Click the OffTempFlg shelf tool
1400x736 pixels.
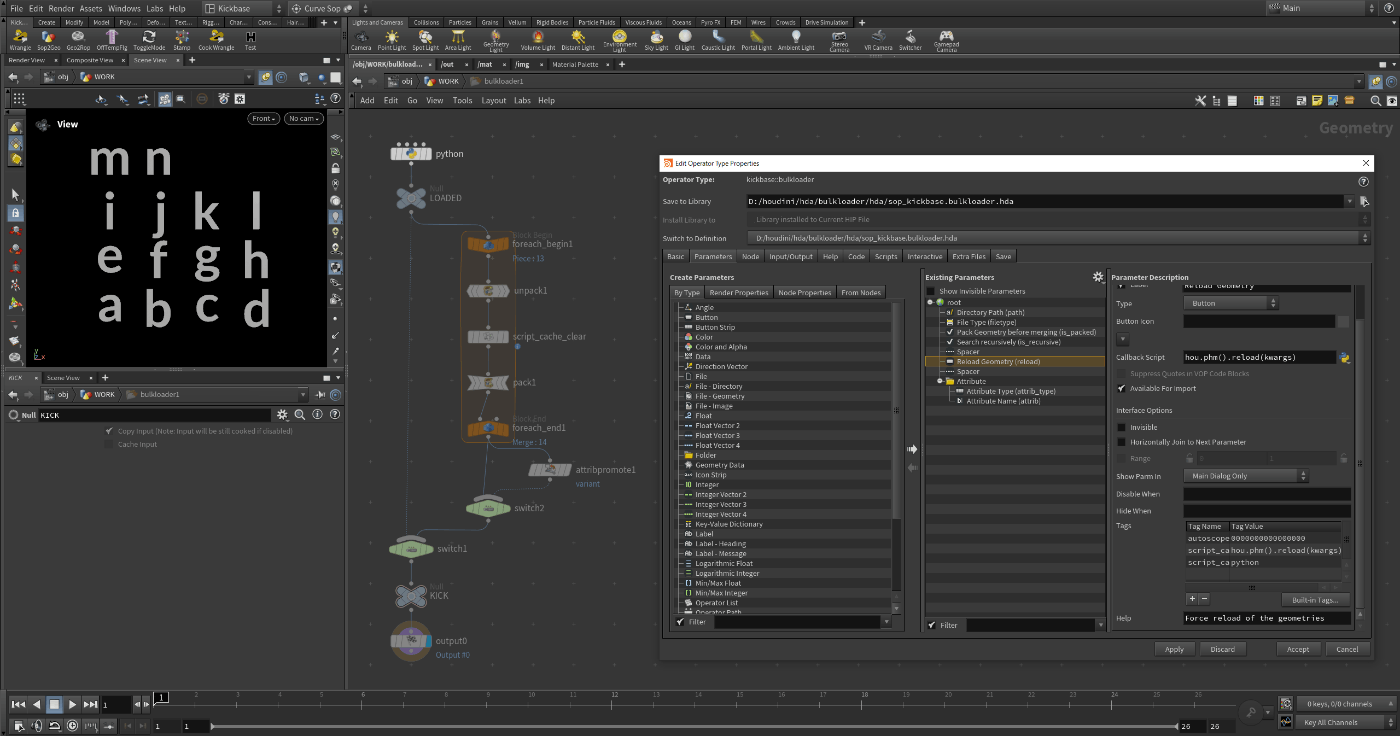(113, 40)
